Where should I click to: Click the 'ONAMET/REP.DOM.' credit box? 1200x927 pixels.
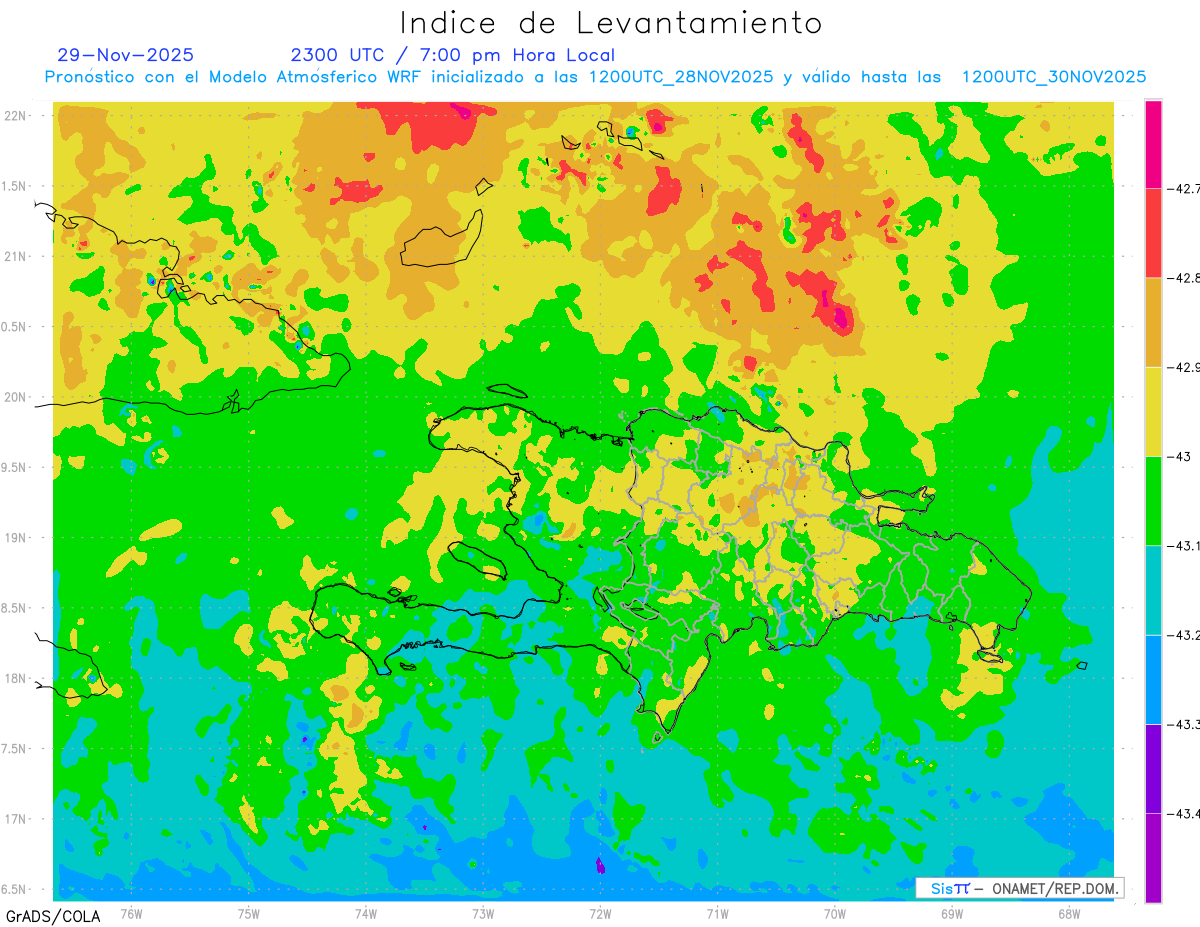pyautogui.click(x=1019, y=888)
